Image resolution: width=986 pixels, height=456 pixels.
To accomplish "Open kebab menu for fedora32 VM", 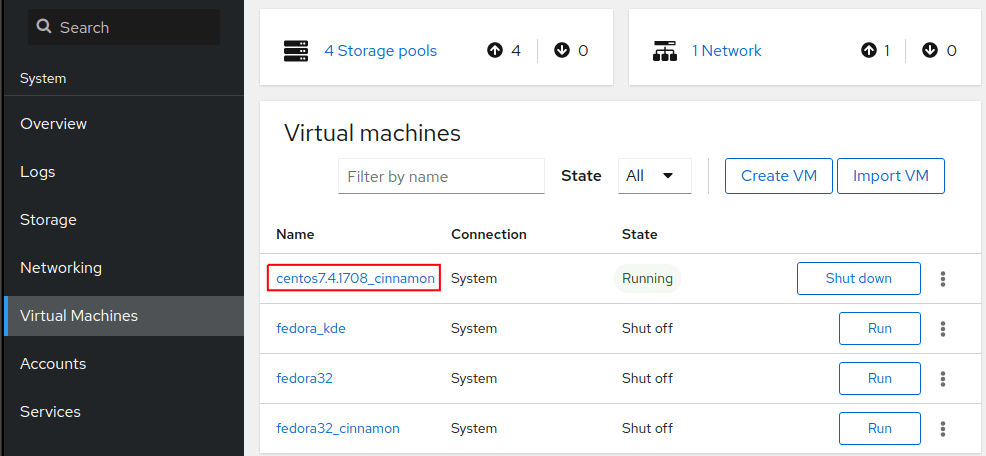I will (x=942, y=379).
